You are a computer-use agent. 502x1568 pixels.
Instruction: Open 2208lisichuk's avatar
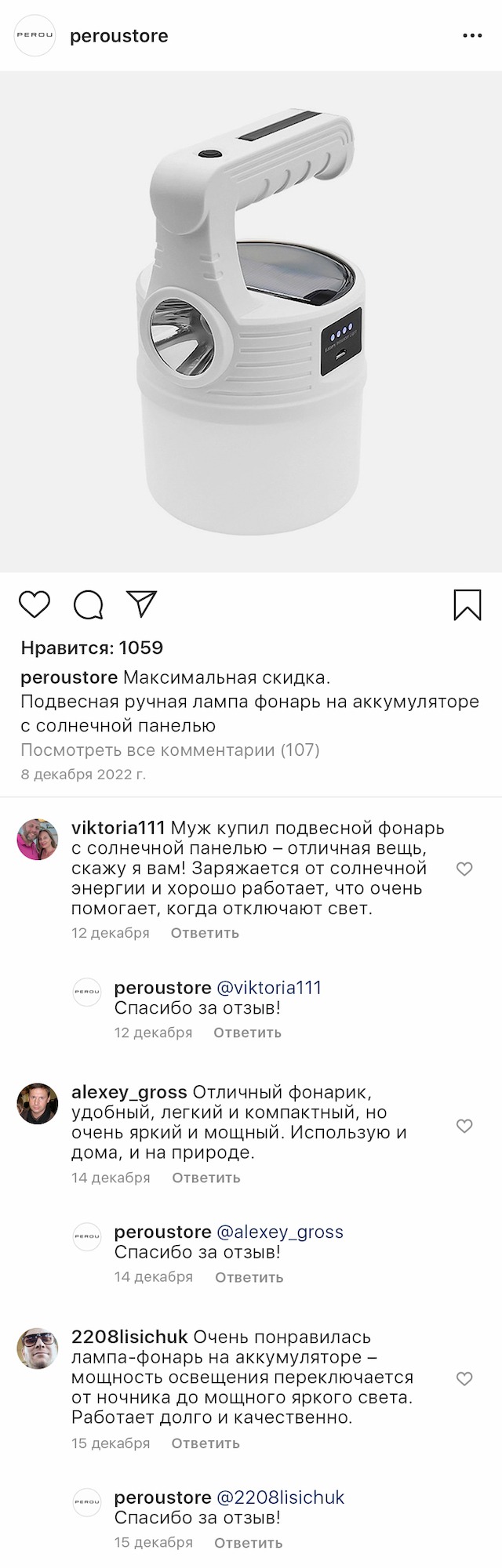(x=38, y=1348)
